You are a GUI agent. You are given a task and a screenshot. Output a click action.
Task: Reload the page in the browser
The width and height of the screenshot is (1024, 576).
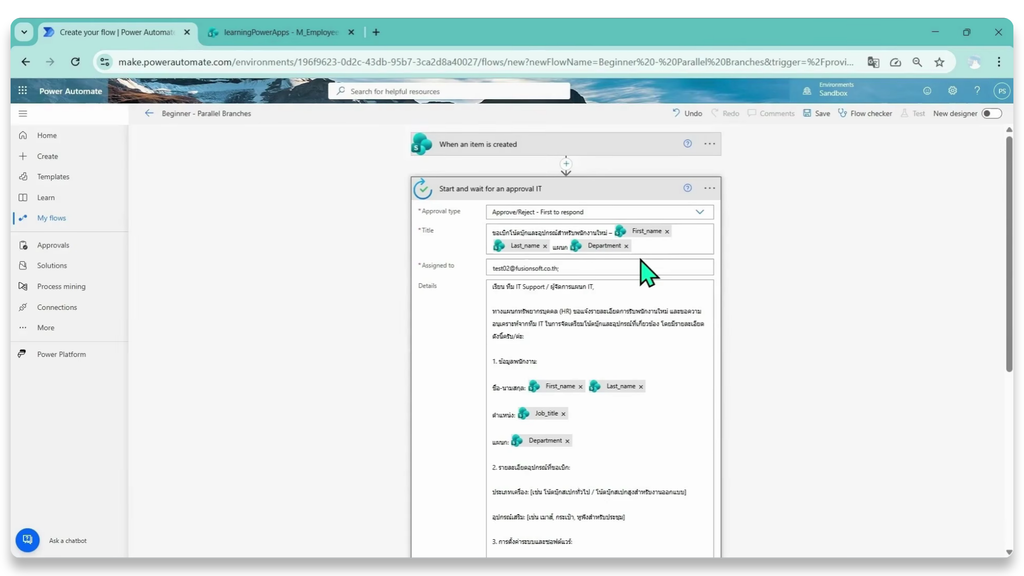pyautogui.click(x=75, y=62)
